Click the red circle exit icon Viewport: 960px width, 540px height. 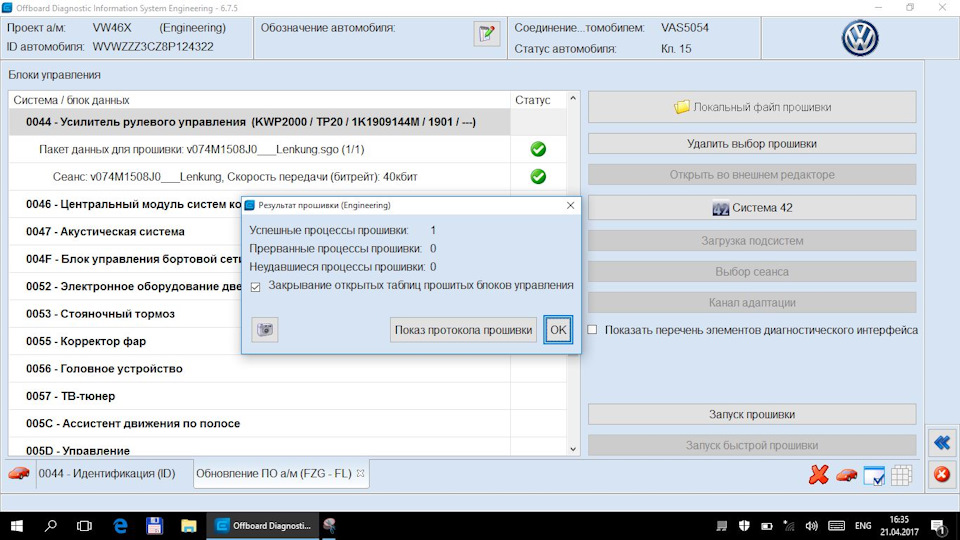[942, 474]
